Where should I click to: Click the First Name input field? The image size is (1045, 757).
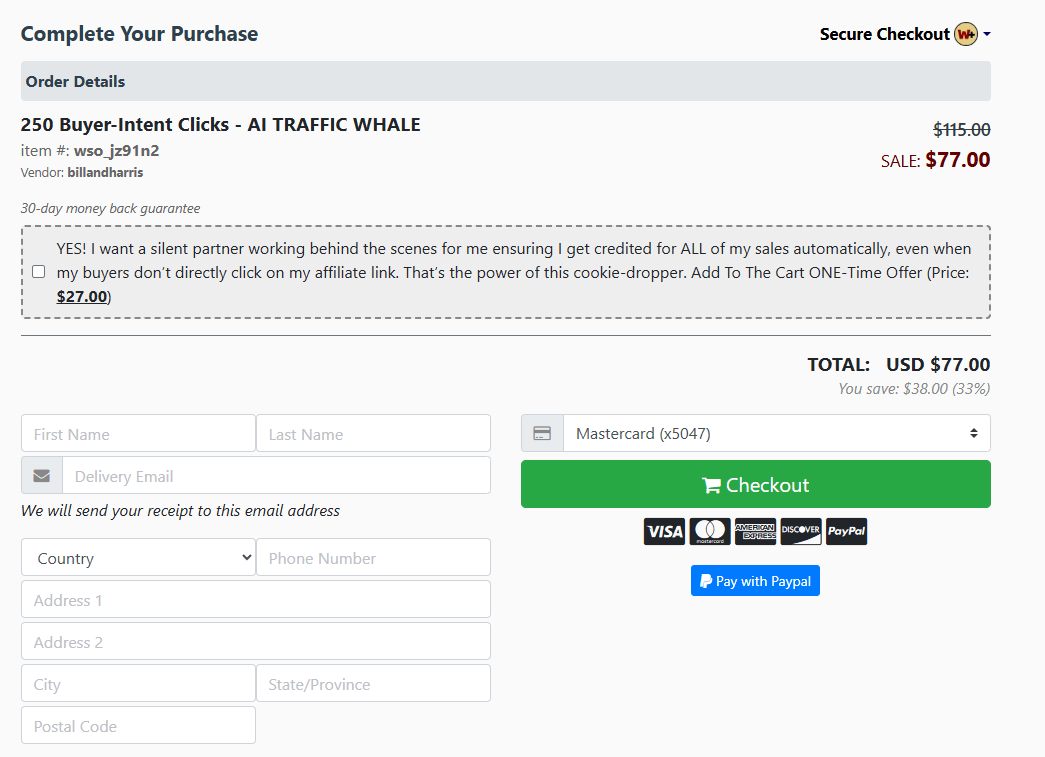(137, 432)
